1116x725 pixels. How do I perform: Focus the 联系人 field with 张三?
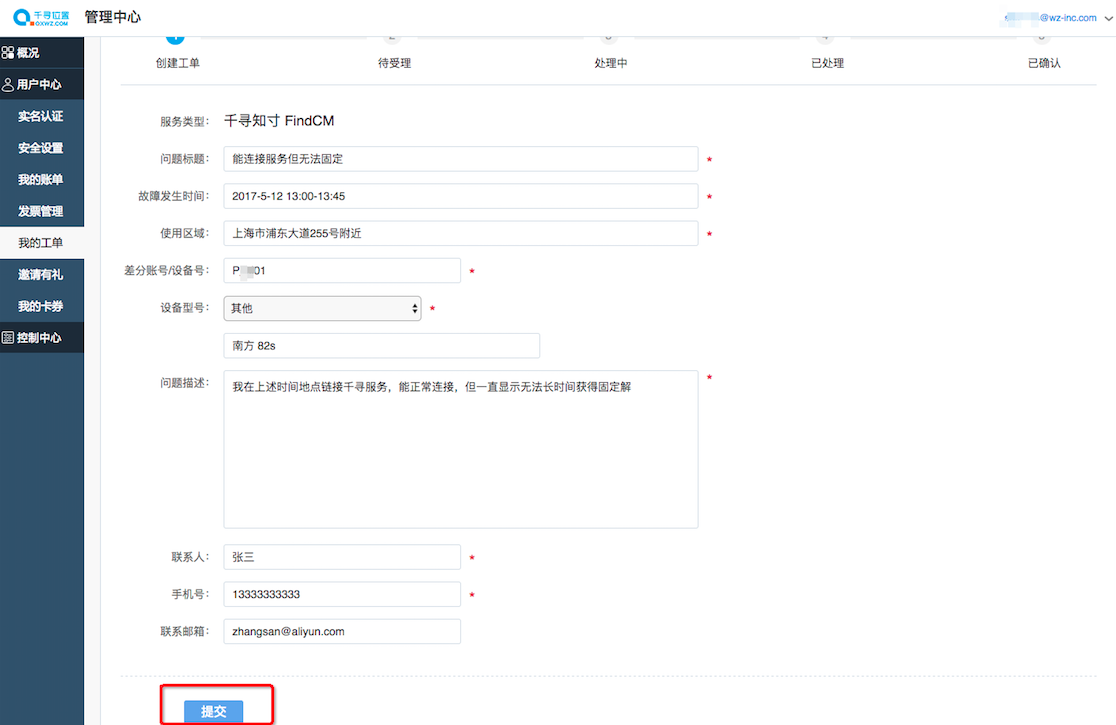[342, 557]
